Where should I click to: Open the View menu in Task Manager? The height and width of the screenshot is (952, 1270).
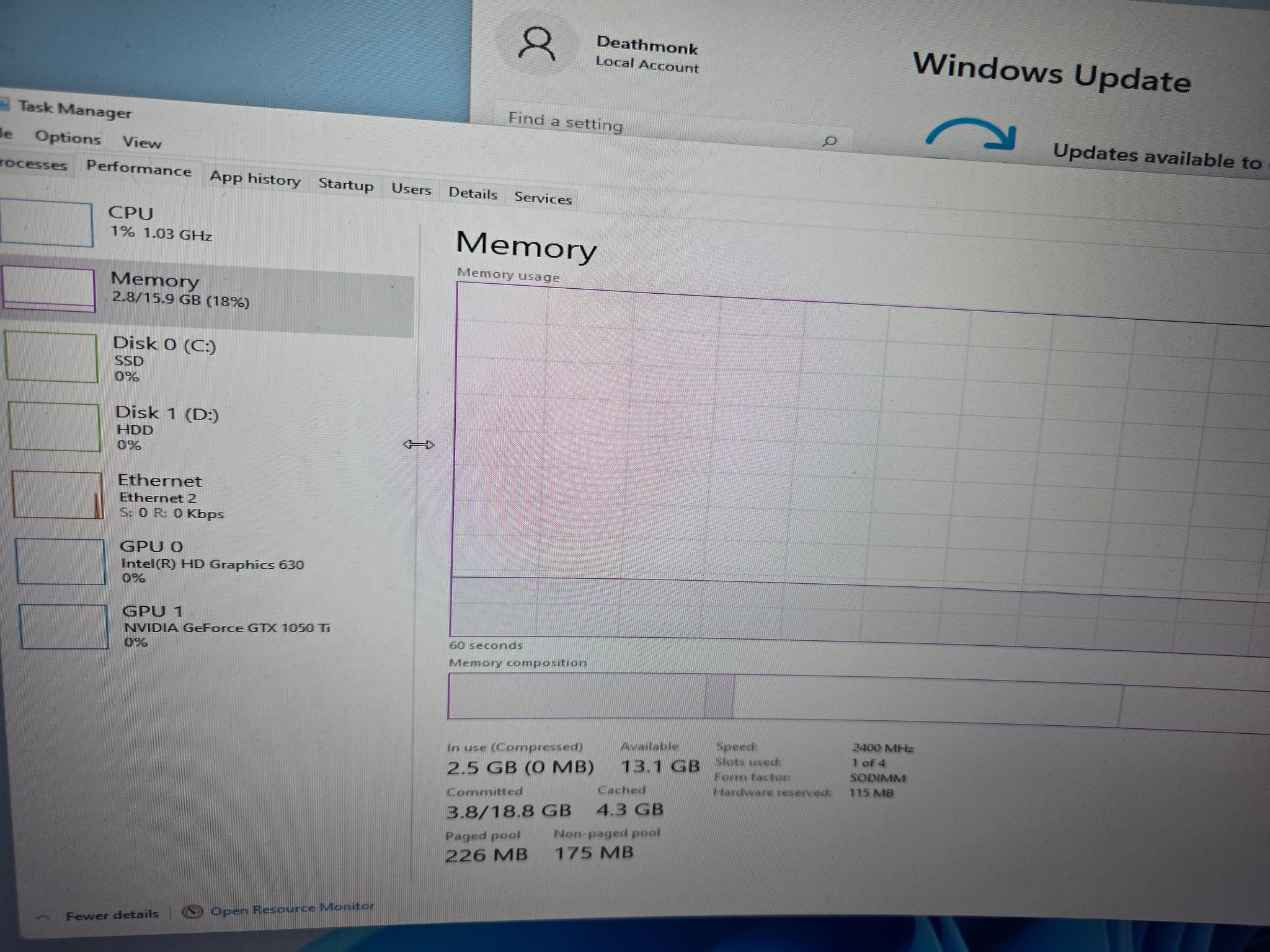pyautogui.click(x=142, y=142)
